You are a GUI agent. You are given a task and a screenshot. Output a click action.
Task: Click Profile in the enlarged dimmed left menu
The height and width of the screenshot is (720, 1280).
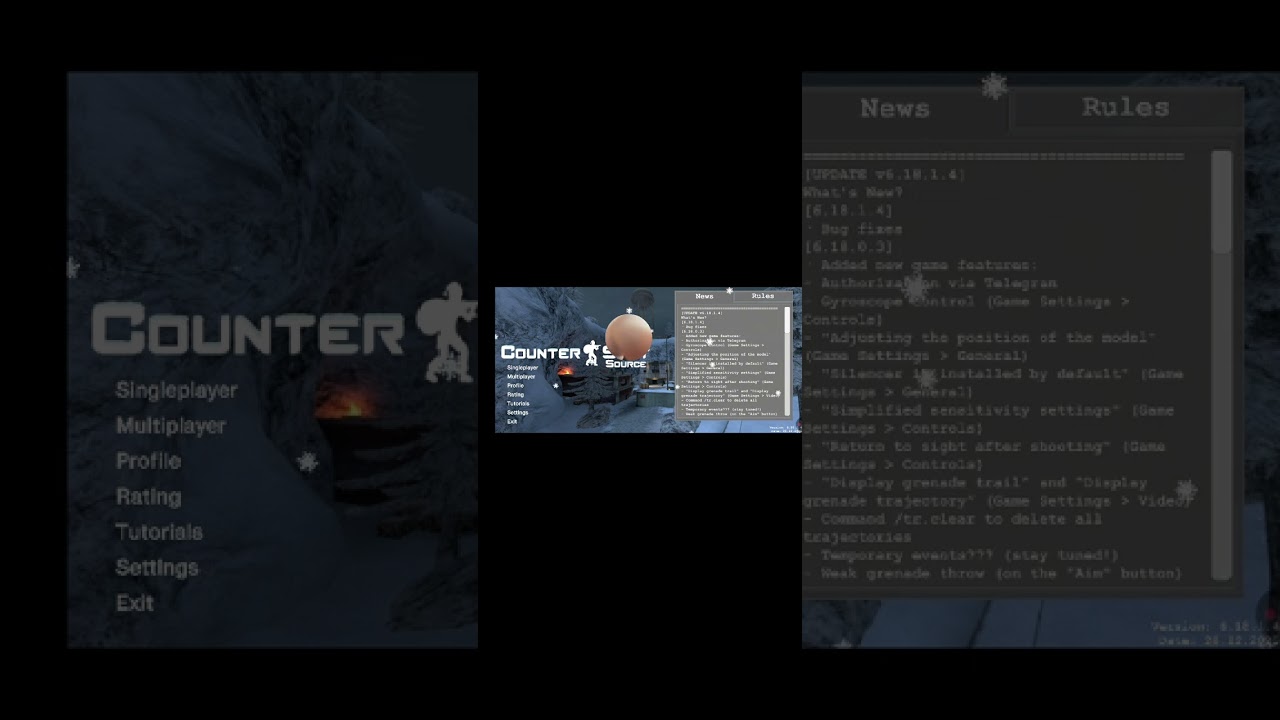[x=148, y=461]
